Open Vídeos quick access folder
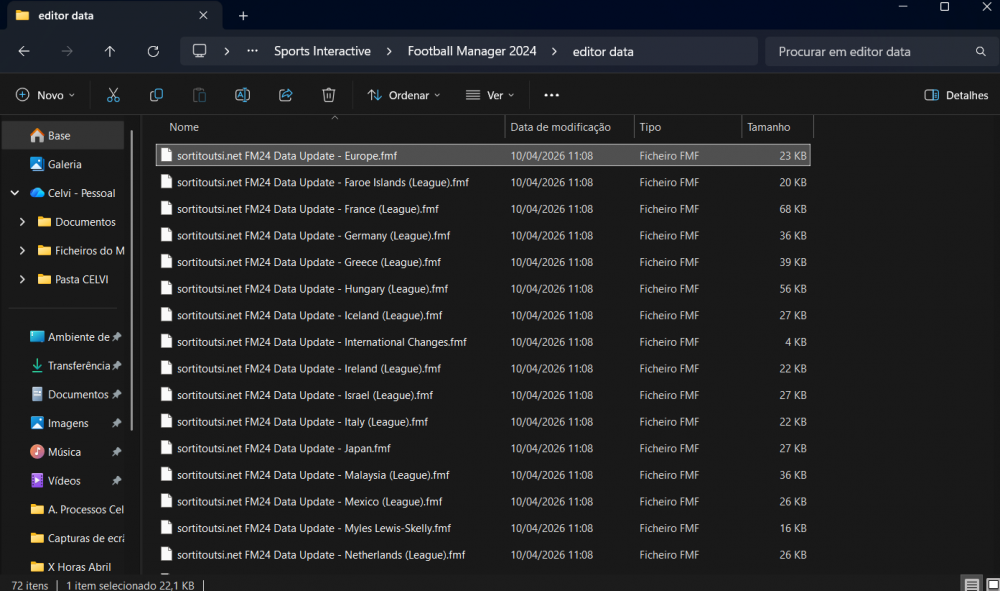Viewport: 1000px width, 591px height. point(63,480)
